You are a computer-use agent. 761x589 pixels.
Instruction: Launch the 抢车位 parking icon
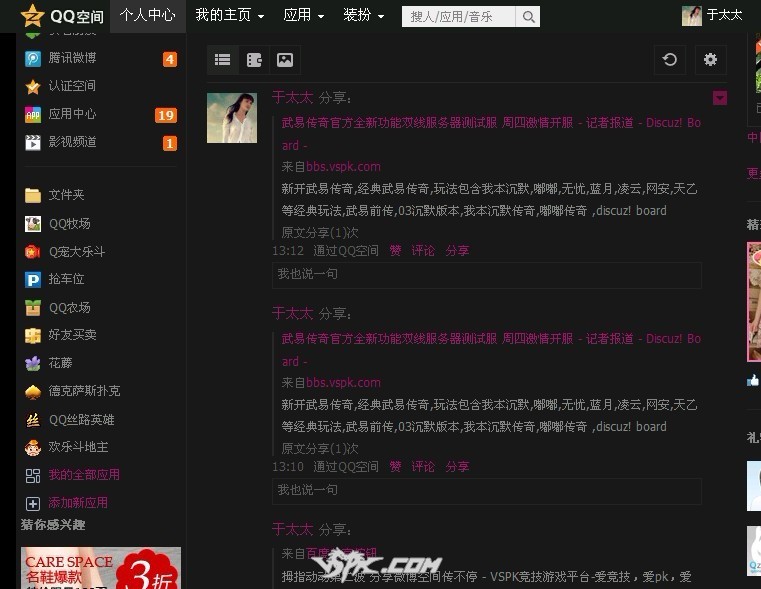point(33,279)
